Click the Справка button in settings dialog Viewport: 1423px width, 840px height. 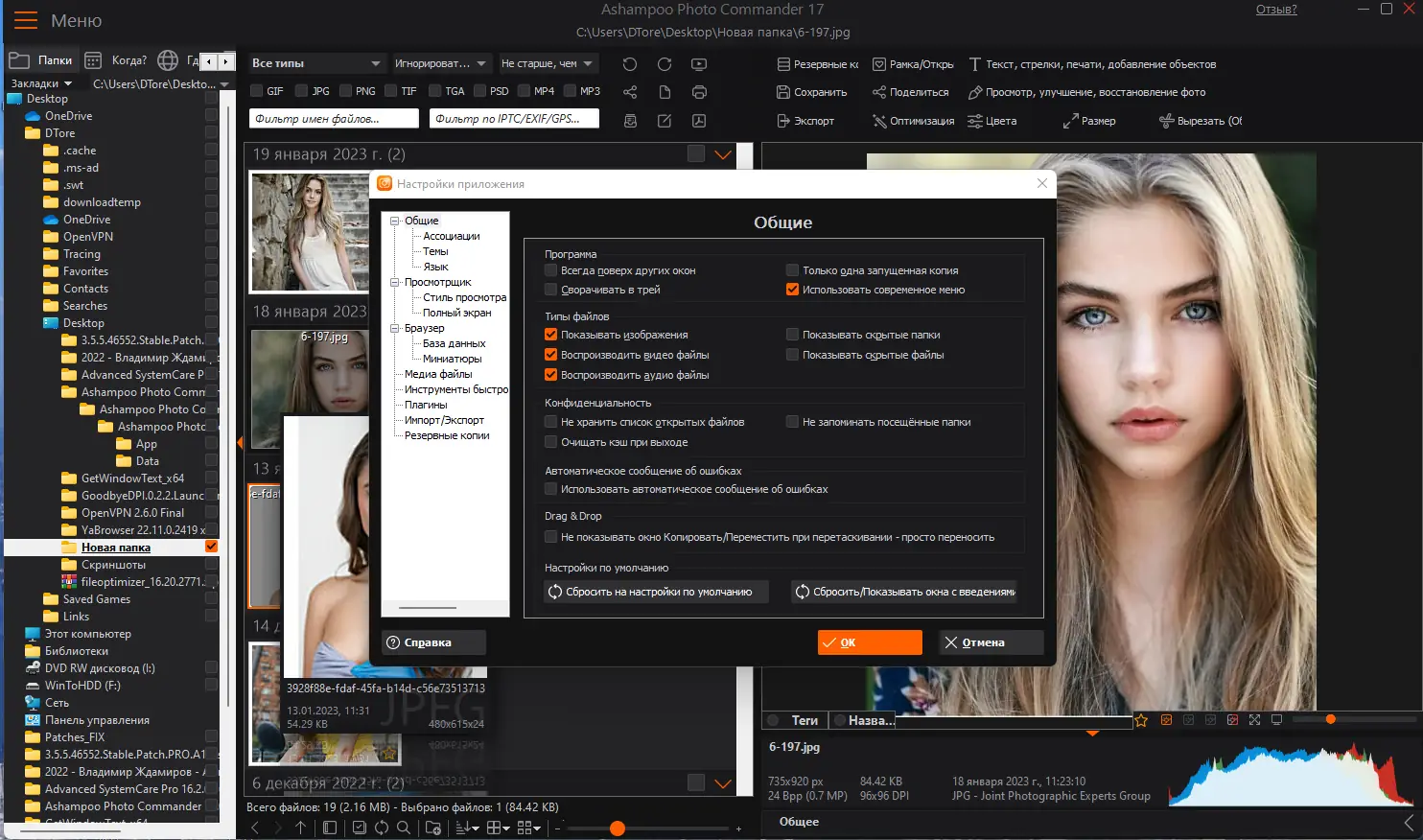pyautogui.click(x=432, y=642)
